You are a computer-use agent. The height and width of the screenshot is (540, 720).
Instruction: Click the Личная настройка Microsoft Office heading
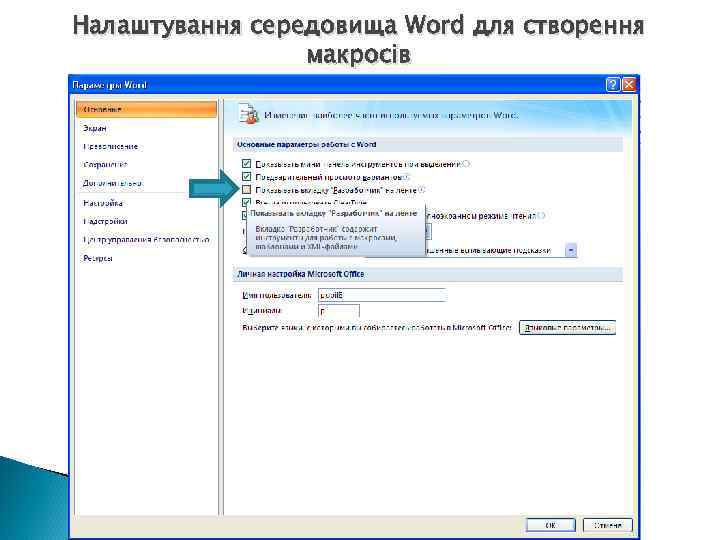300,274
